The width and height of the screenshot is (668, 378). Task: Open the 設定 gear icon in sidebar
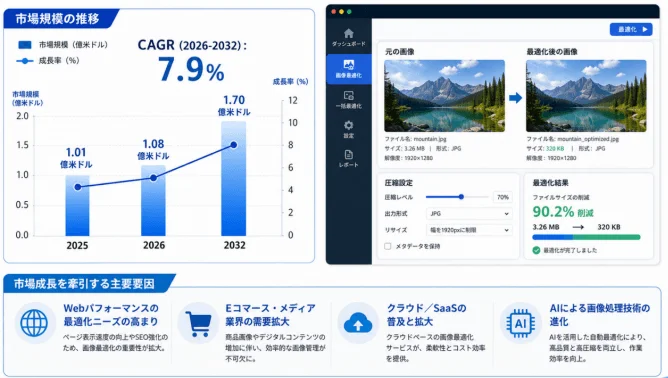[348, 125]
